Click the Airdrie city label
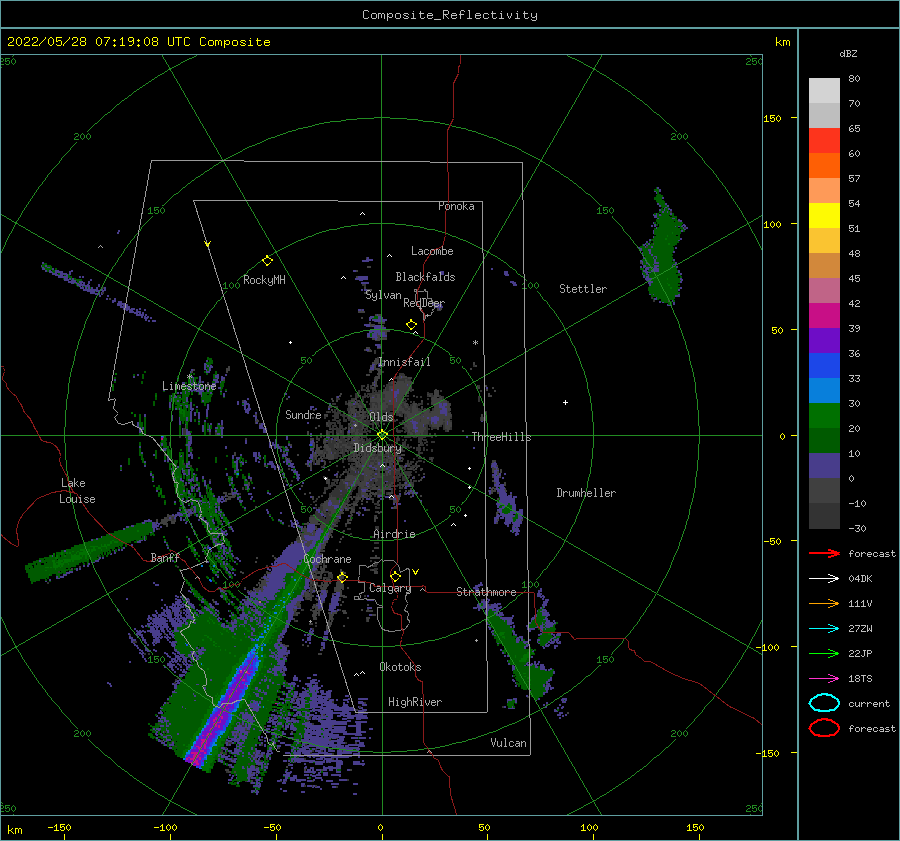The height and width of the screenshot is (841, 900). [x=394, y=534]
